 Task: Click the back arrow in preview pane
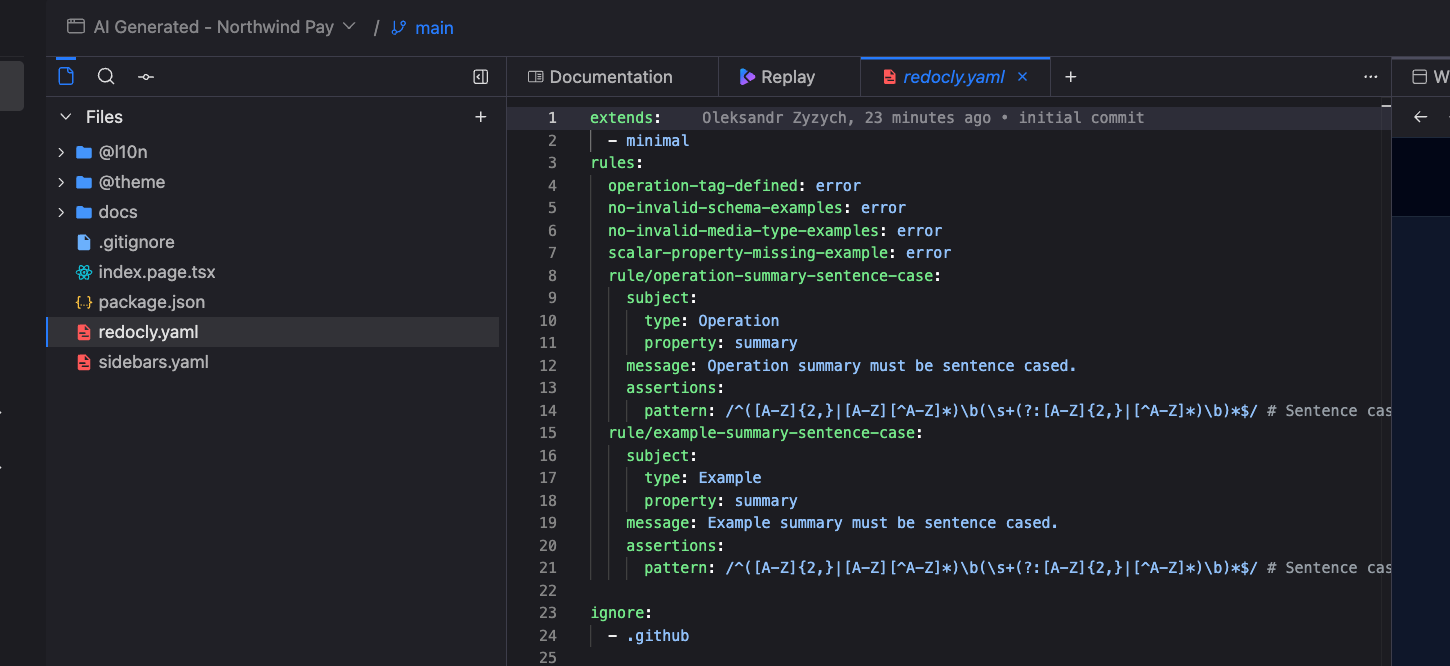(x=1420, y=117)
